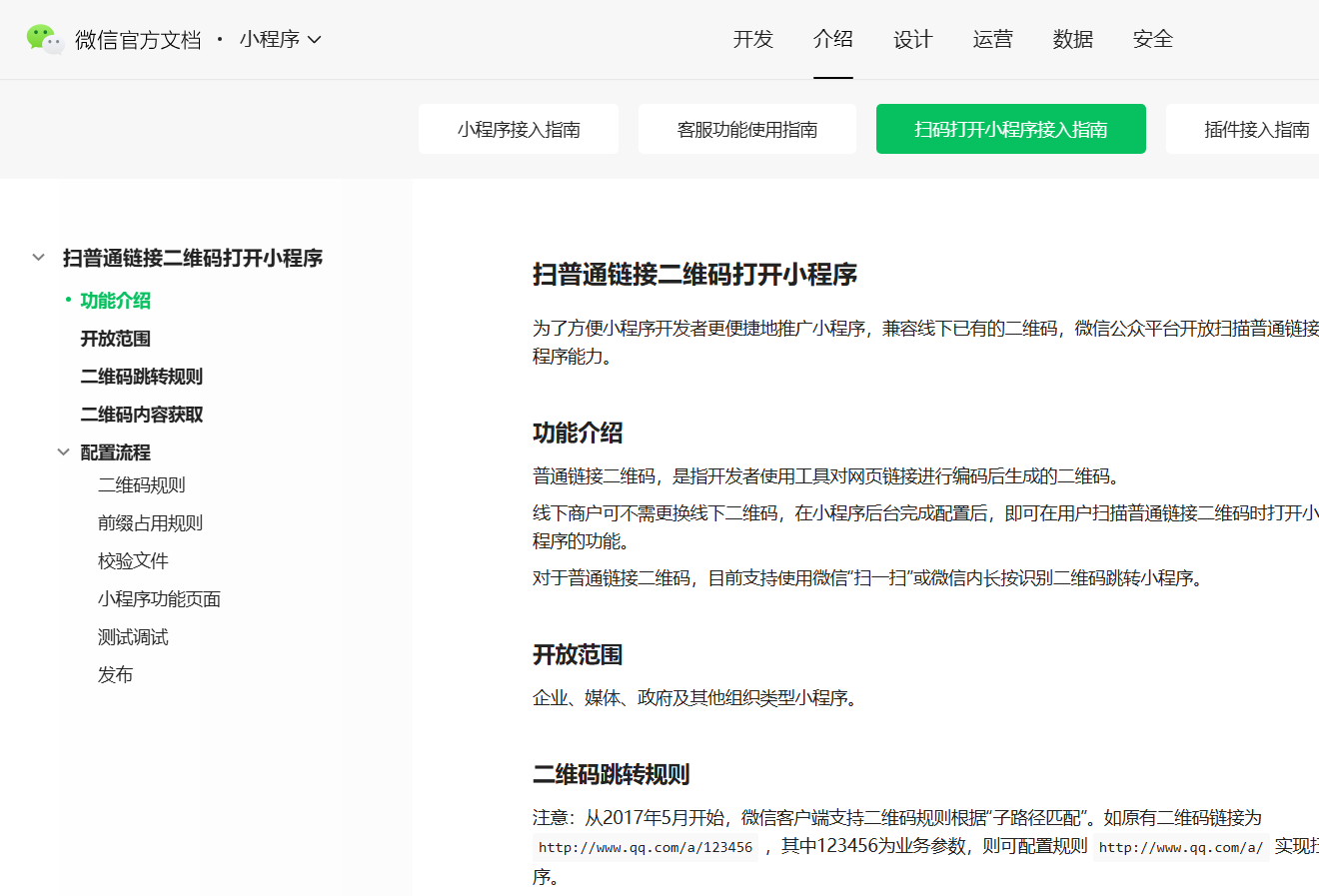Switch to 客服功能使用指南 tab
1319x896 pixels.
pos(746,129)
